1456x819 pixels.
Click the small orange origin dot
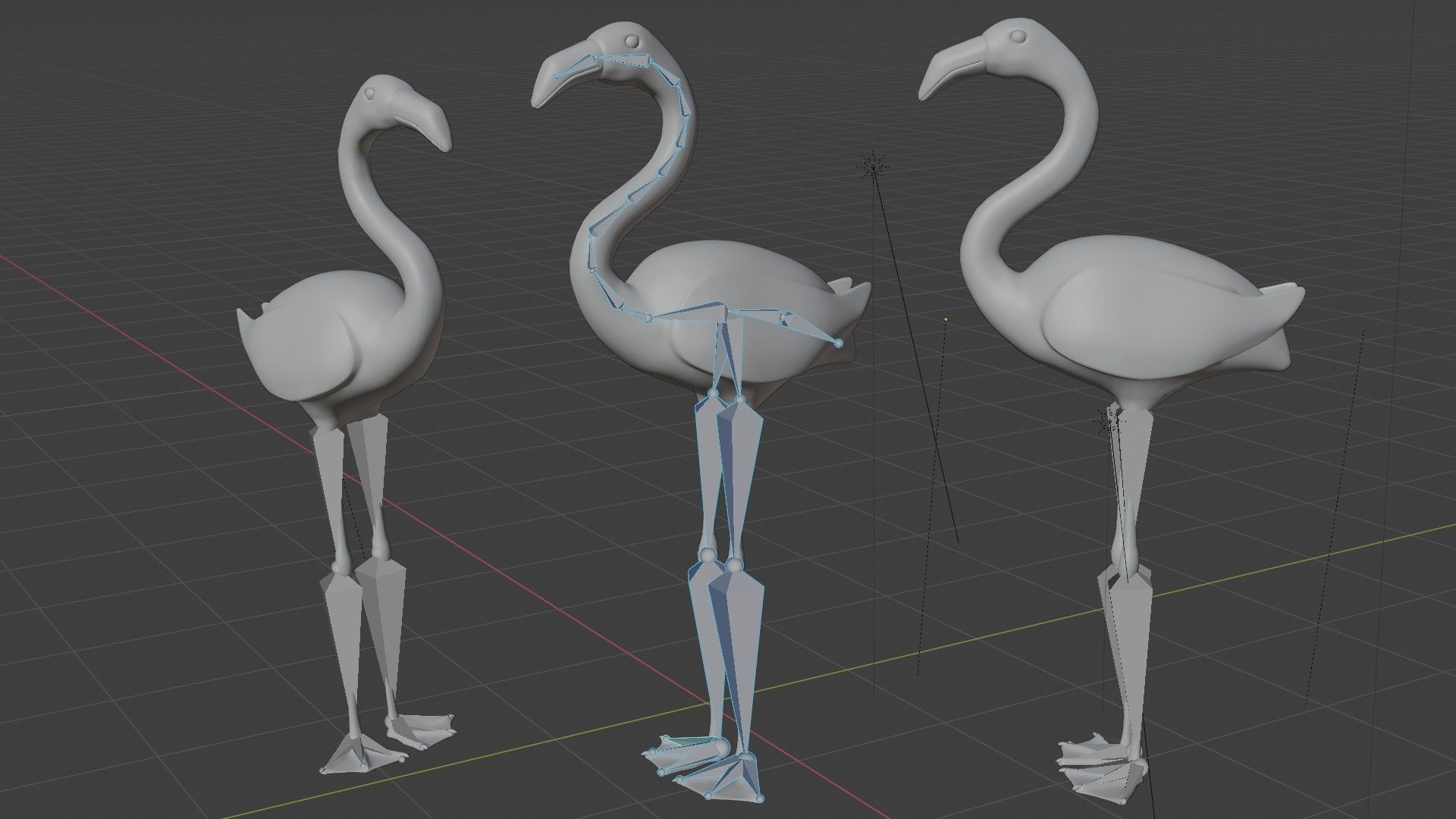tap(946, 319)
